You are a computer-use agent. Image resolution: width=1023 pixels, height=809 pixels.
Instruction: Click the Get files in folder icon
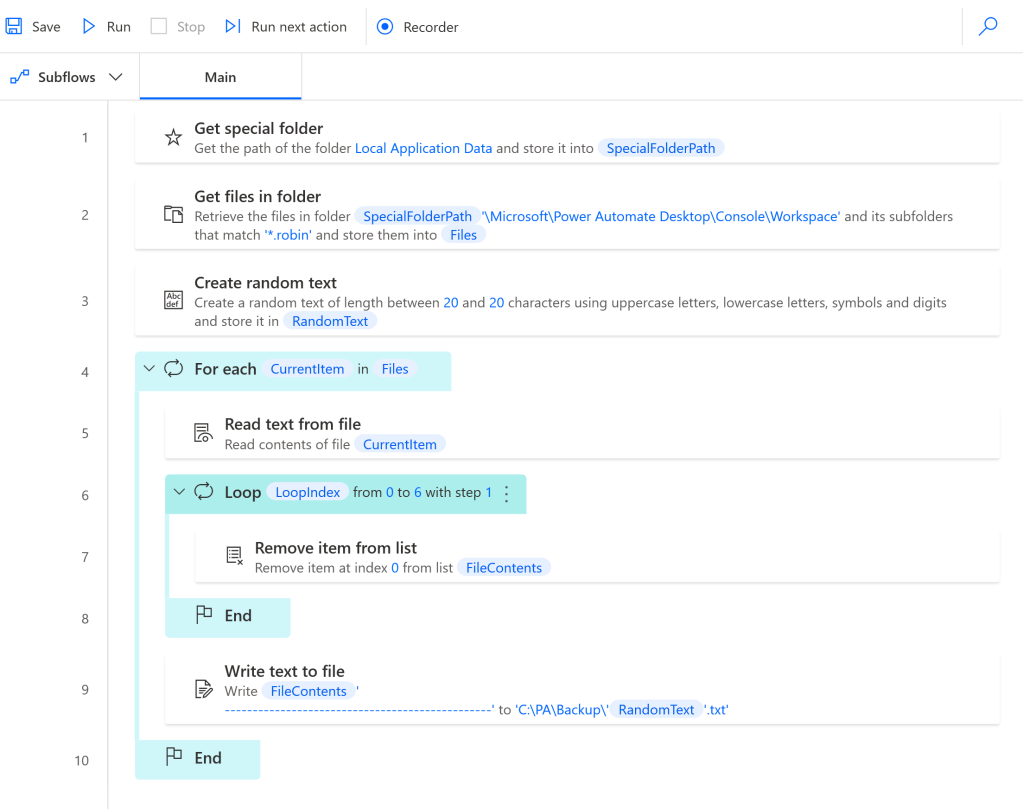click(173, 214)
